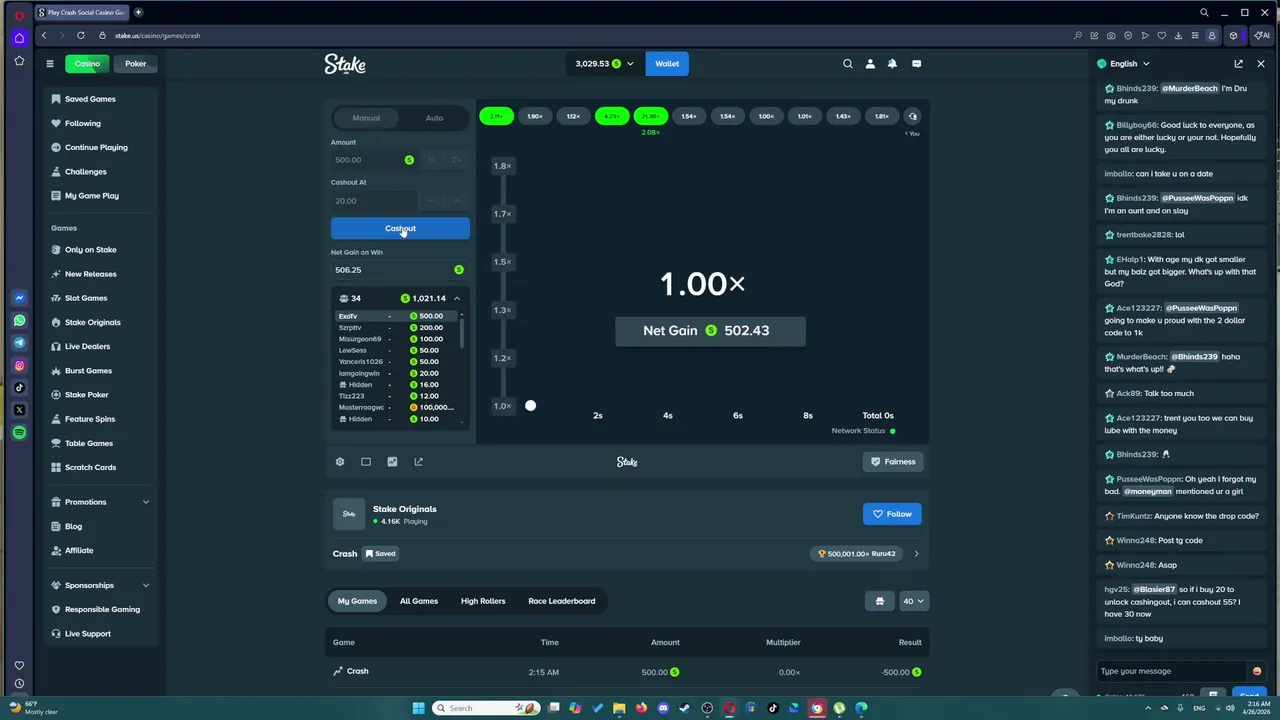Collapse the players bet list
Image resolution: width=1280 pixels, height=720 pixels.
click(x=457, y=298)
